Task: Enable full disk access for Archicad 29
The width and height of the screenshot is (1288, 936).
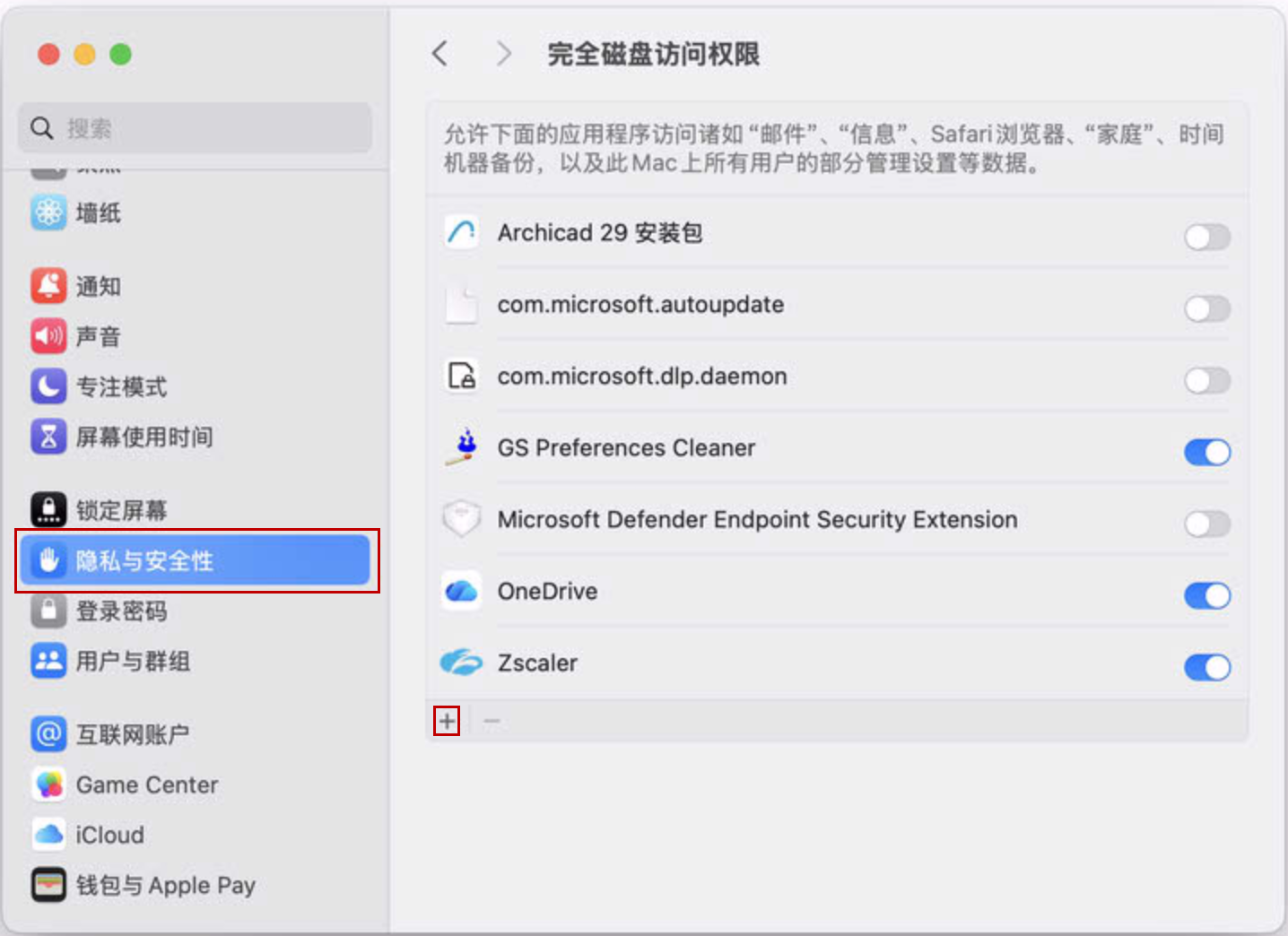Action: [x=1207, y=237]
